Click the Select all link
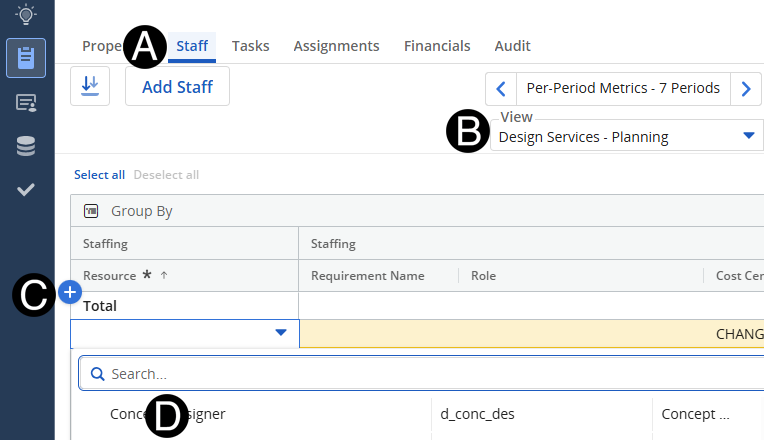The width and height of the screenshot is (764, 440). point(99,175)
